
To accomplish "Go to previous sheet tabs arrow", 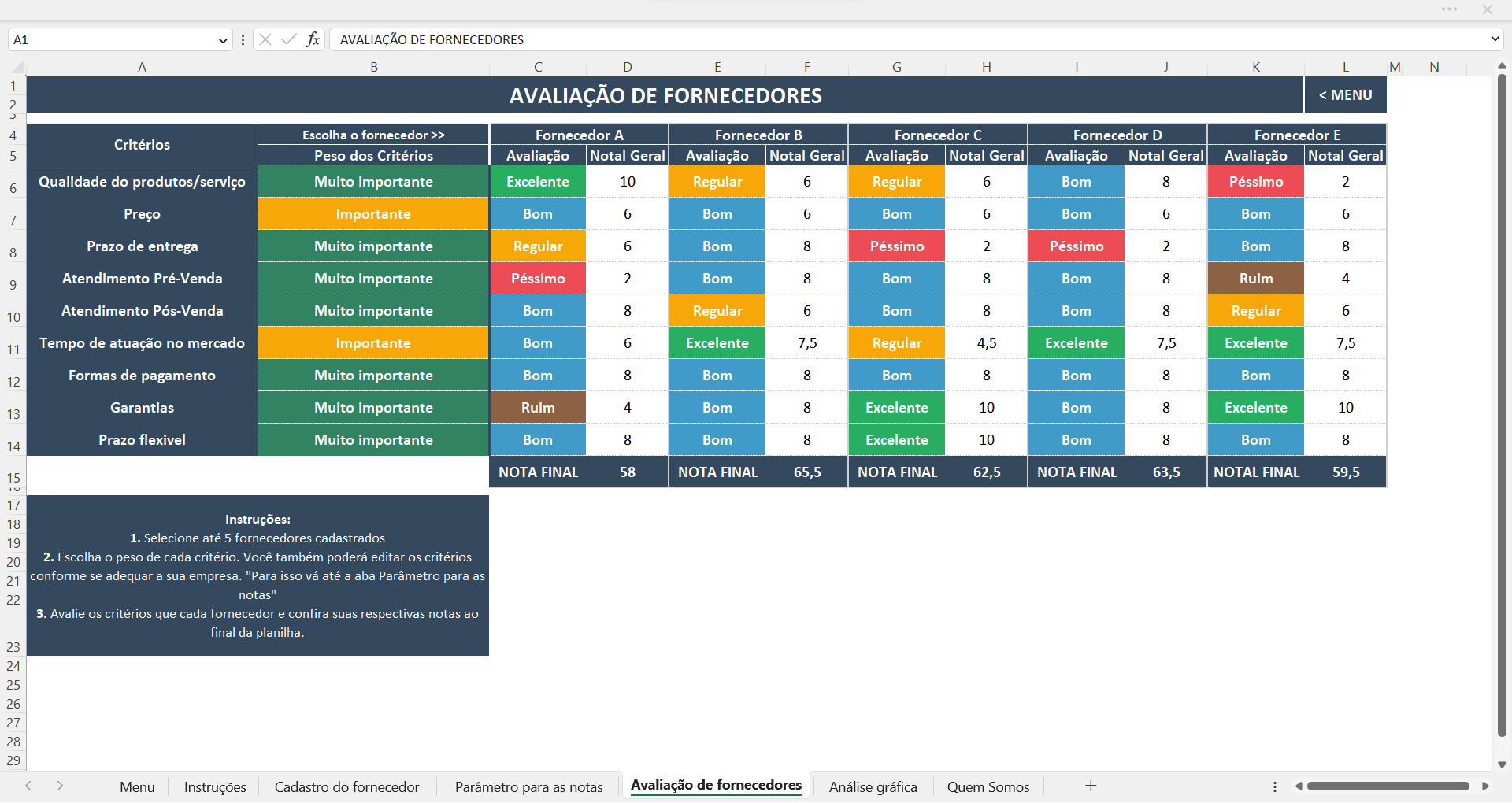I will click(28, 786).
